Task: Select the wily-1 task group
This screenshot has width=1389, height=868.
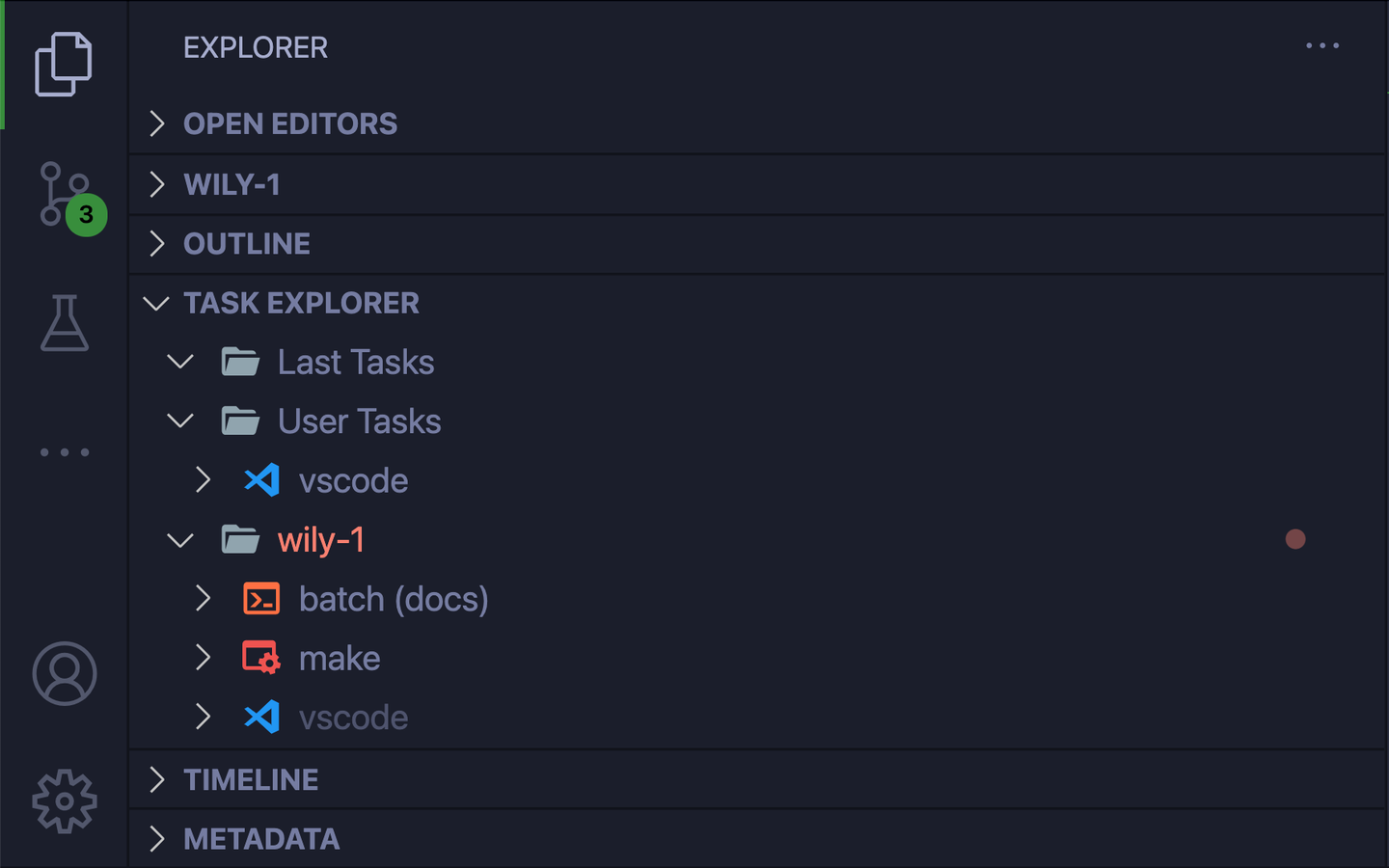Action: pyautogui.click(x=321, y=539)
